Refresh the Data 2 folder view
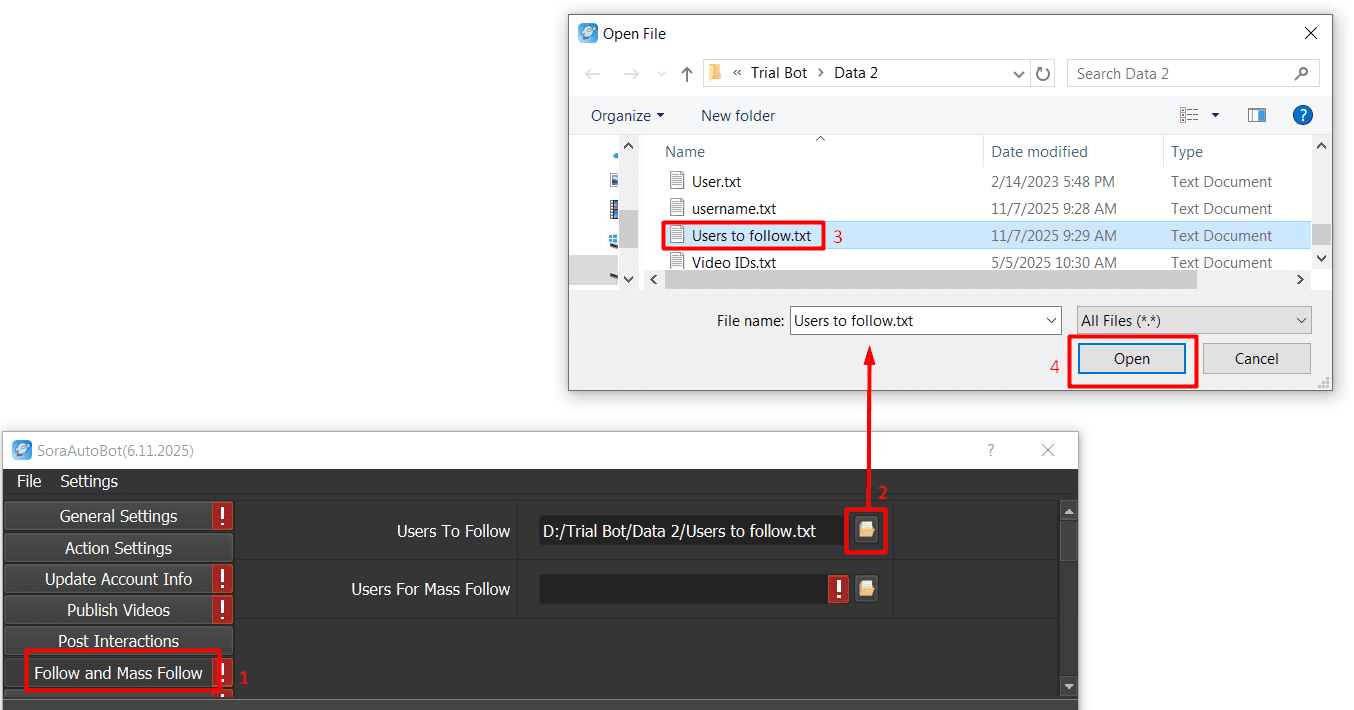The height and width of the screenshot is (710, 1354). coord(1043,73)
